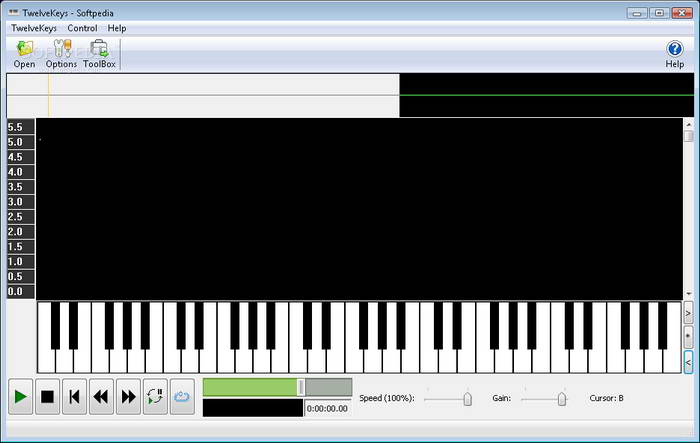This screenshot has width=700, height=443.
Task: Click the 4.0 scale label
Action: pos(21,172)
